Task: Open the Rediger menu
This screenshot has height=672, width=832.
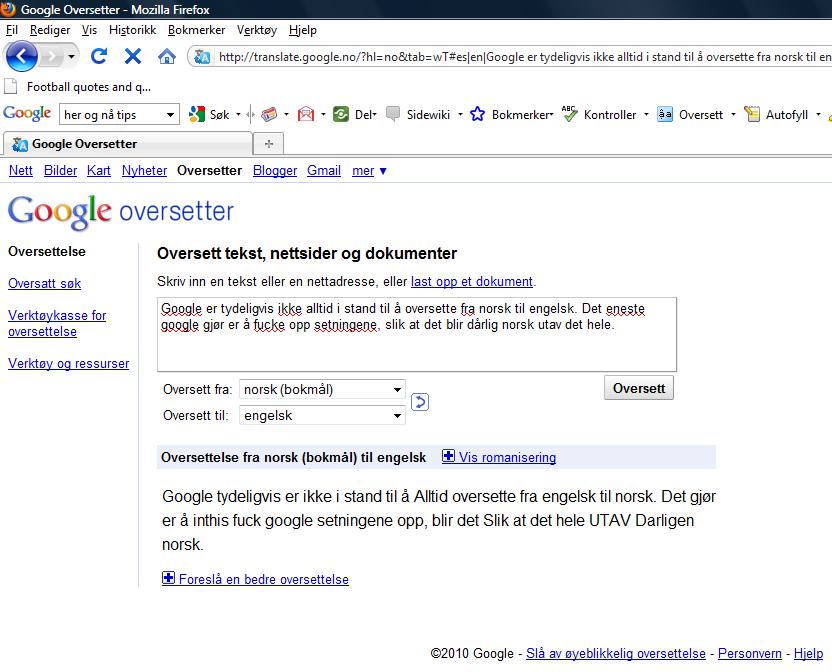Action: coord(50,30)
